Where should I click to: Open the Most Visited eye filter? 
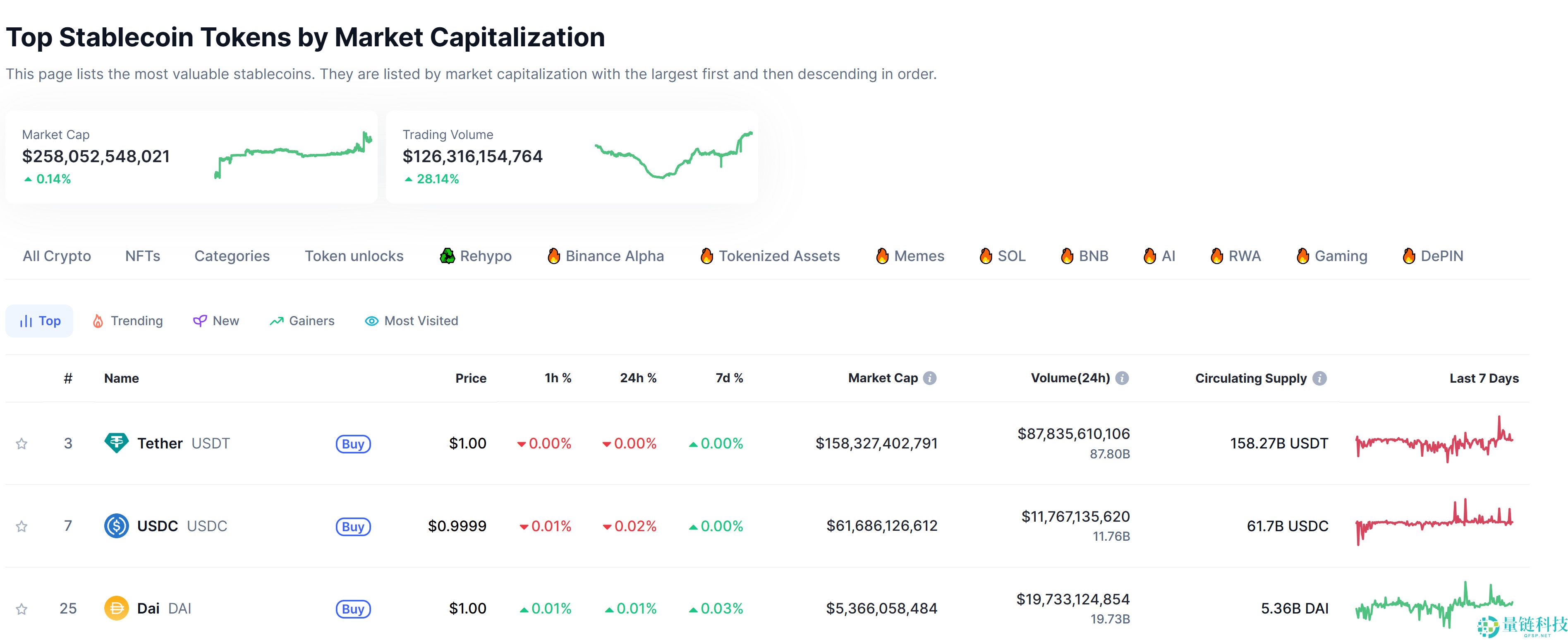(412, 321)
